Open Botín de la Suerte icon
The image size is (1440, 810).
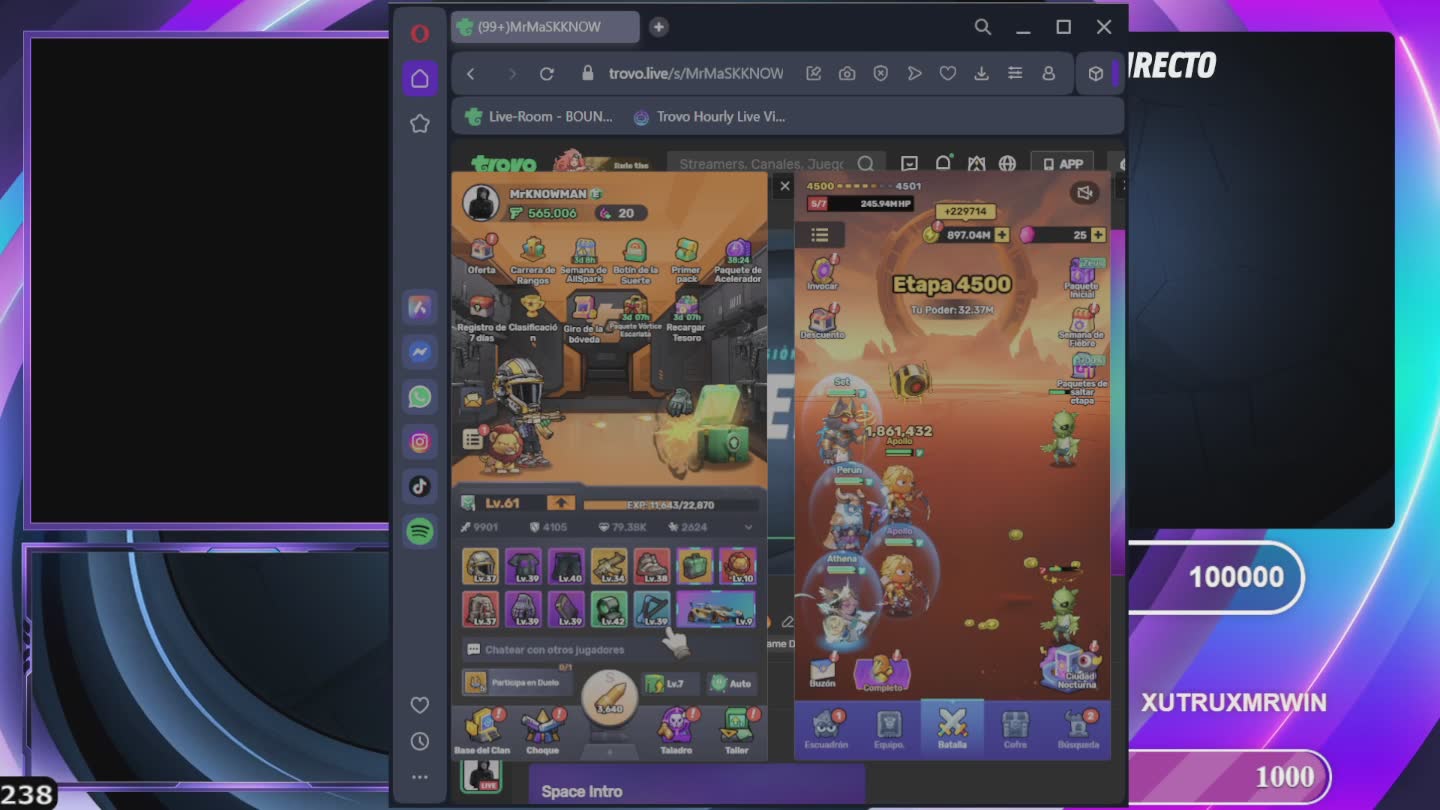click(635, 260)
